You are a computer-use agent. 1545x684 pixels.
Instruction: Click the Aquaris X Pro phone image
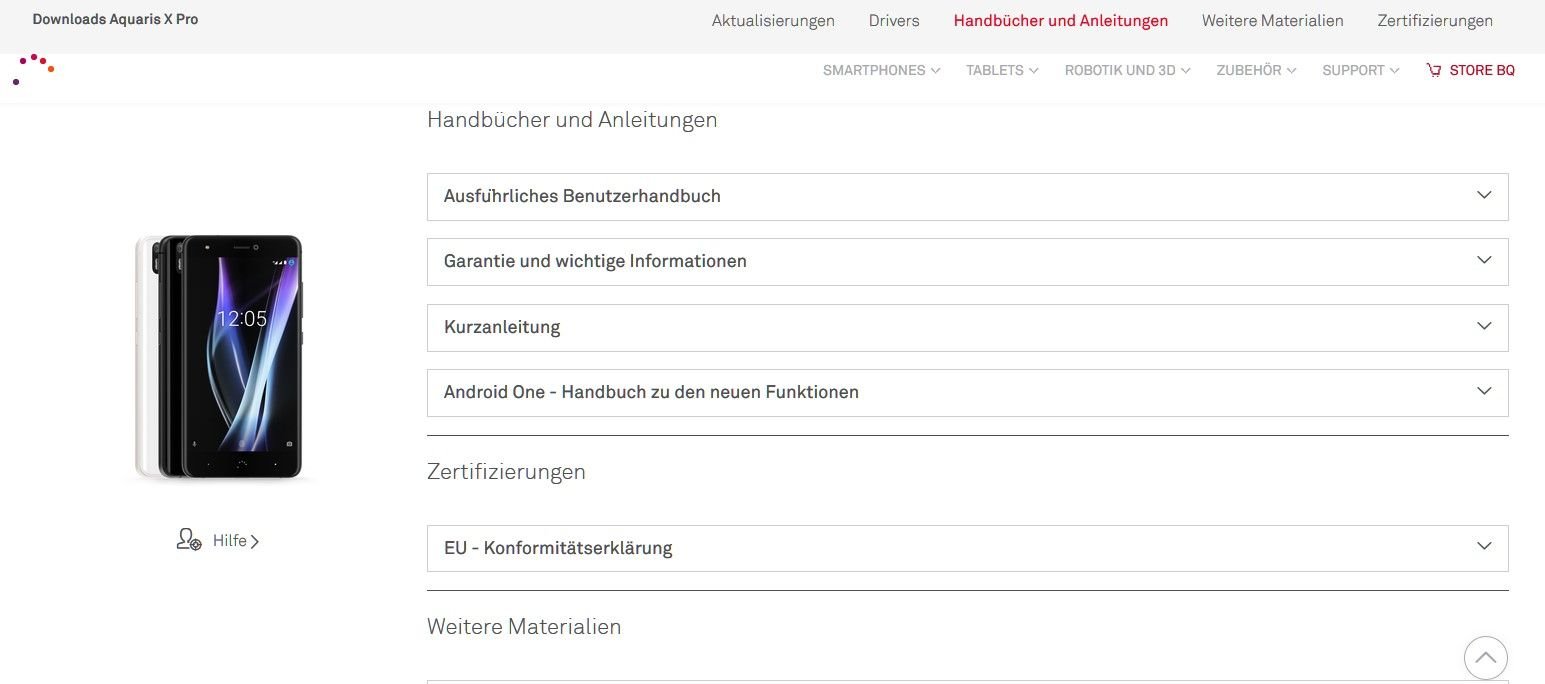click(x=218, y=356)
